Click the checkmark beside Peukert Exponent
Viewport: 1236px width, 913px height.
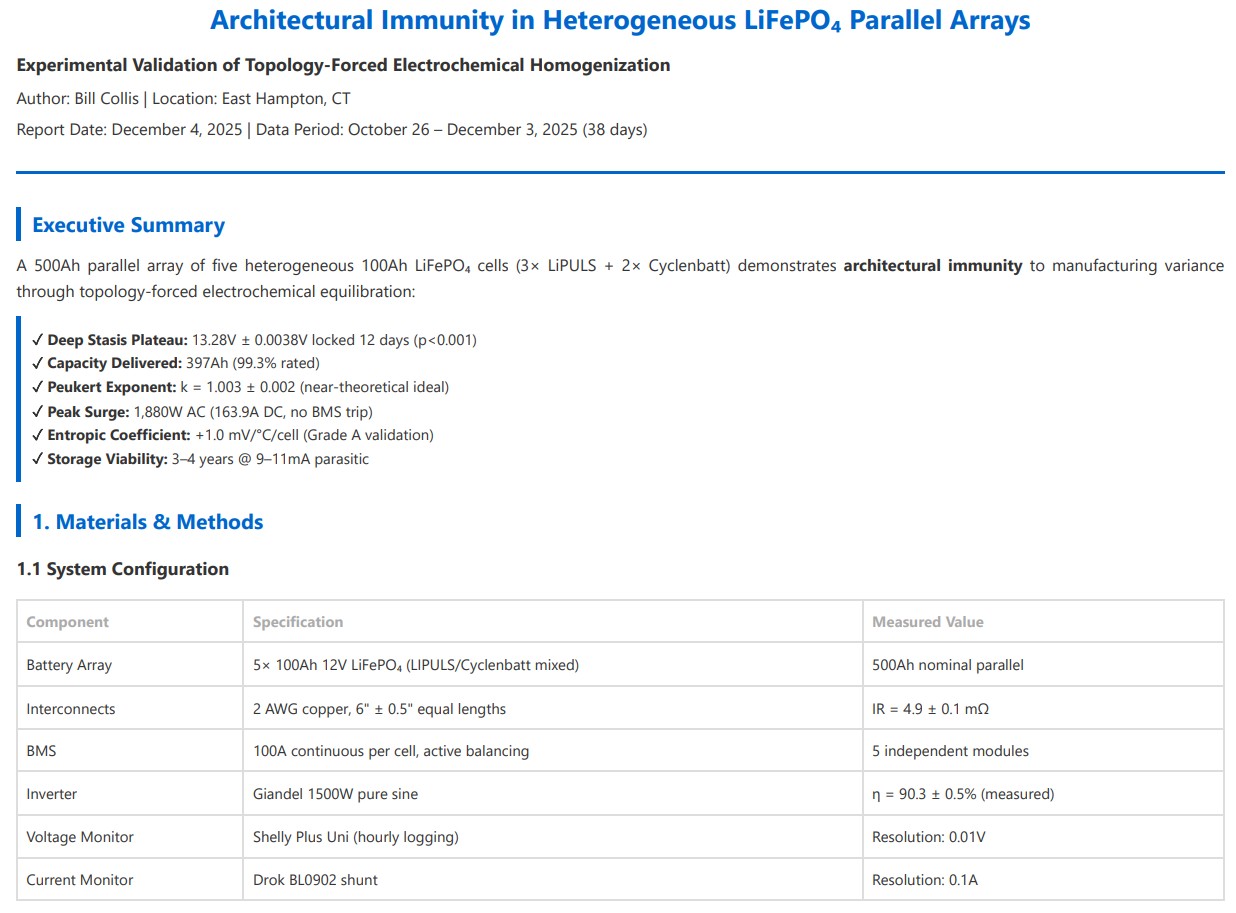[37, 387]
